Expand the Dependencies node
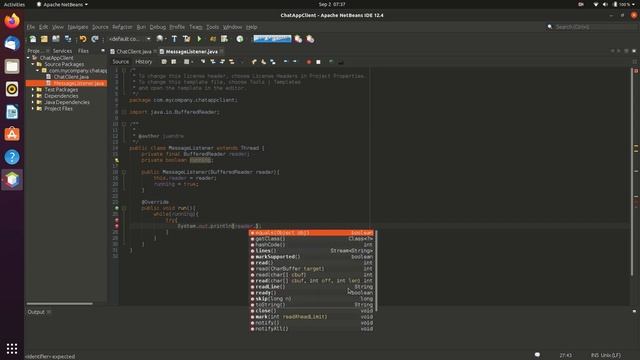The height and width of the screenshot is (360, 640). (x=33, y=96)
